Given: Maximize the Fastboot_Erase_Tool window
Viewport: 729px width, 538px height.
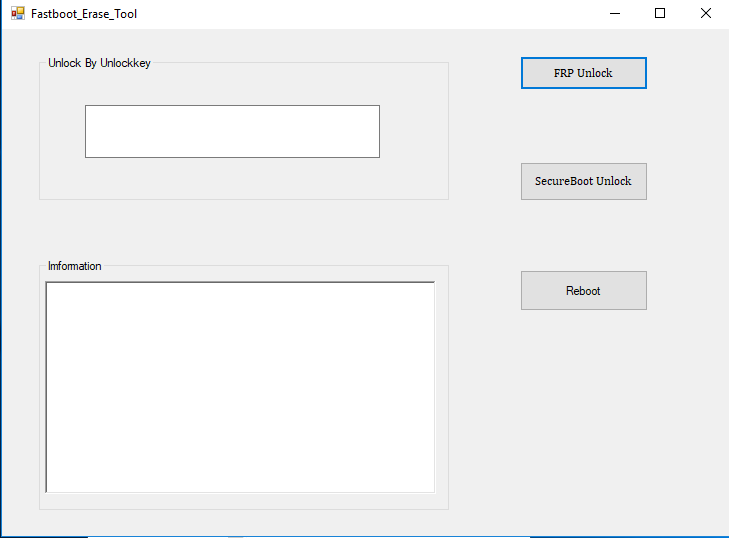Looking at the screenshot, I should tap(660, 13).
